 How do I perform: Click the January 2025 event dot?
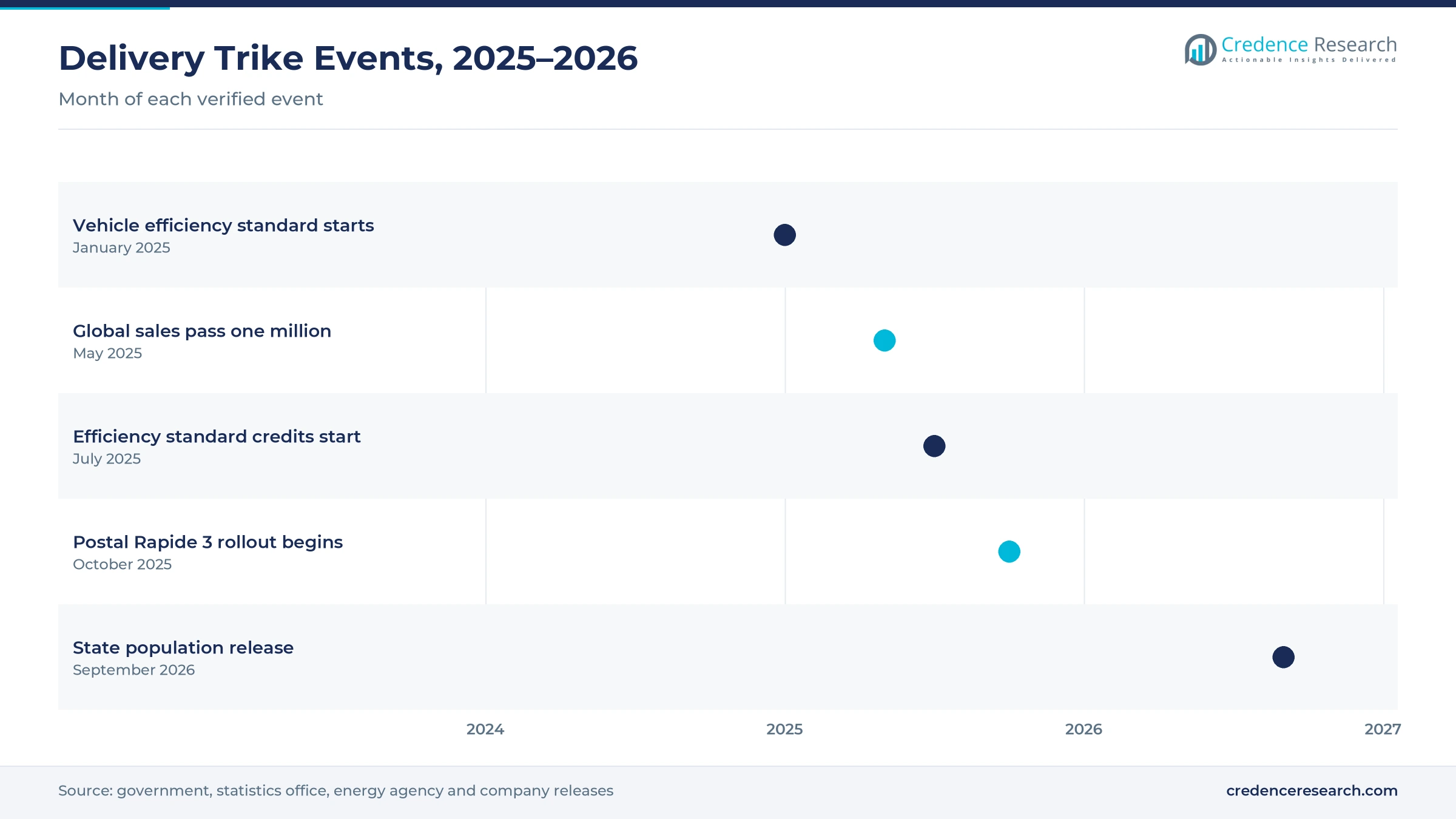[x=784, y=235]
